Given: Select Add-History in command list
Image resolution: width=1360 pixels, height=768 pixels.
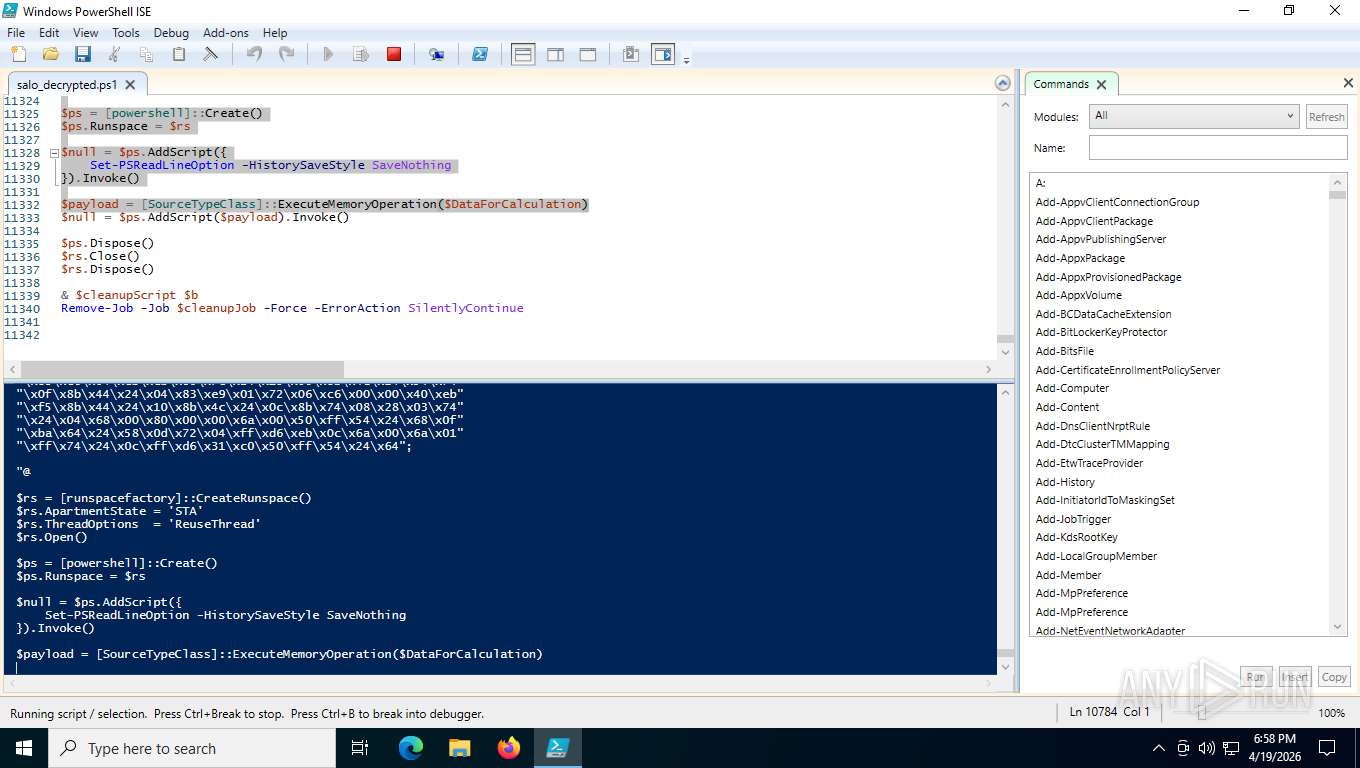Looking at the screenshot, I should (x=1065, y=482).
